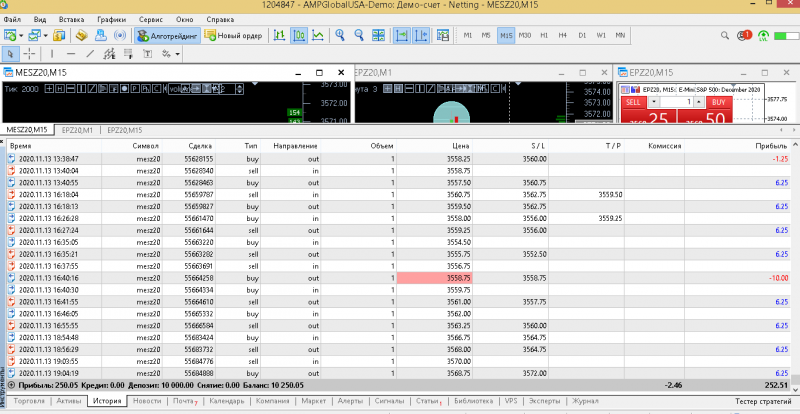Toggle chart shift icon

(x=420, y=35)
